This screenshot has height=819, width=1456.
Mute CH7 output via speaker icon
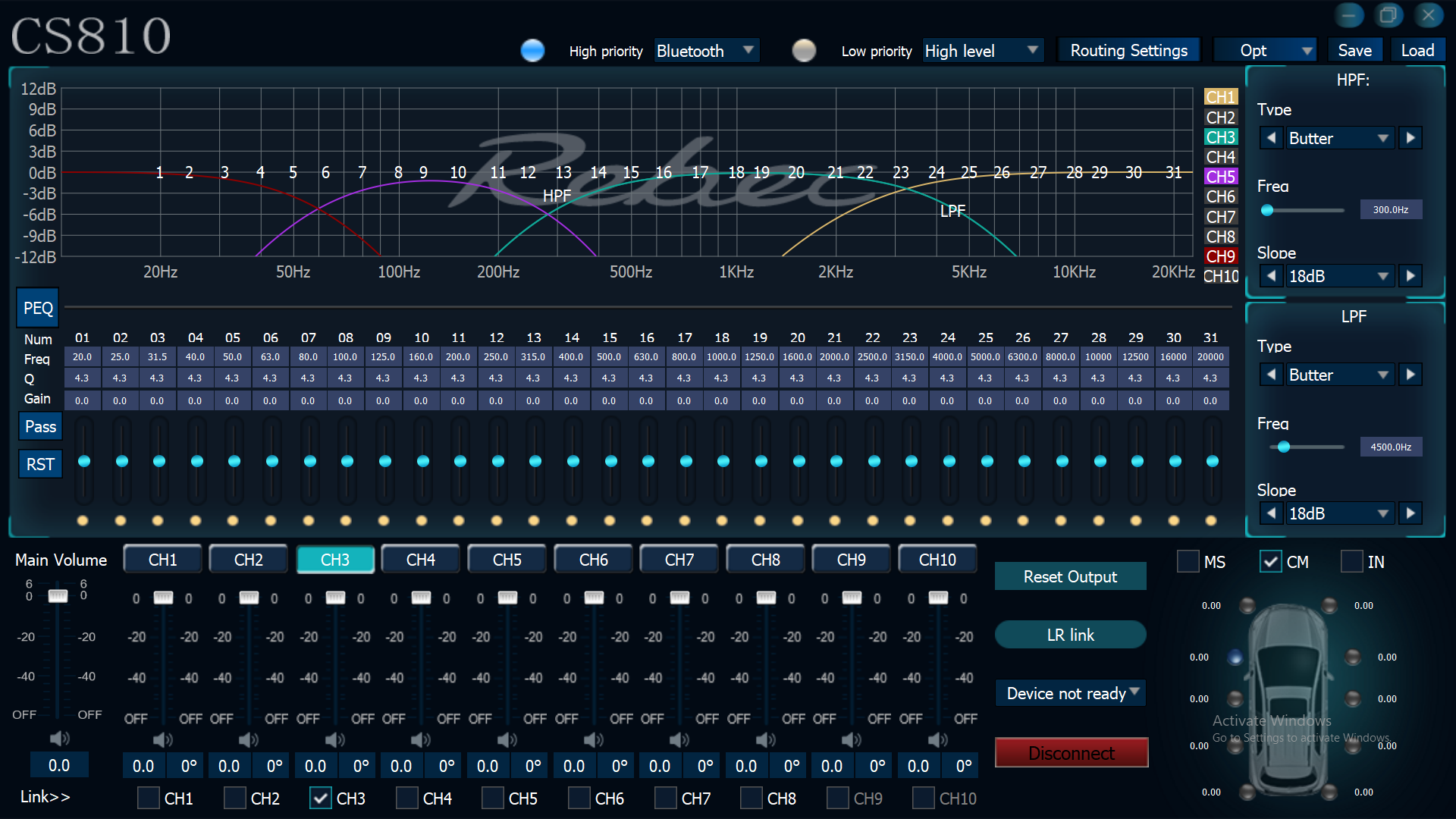679,739
